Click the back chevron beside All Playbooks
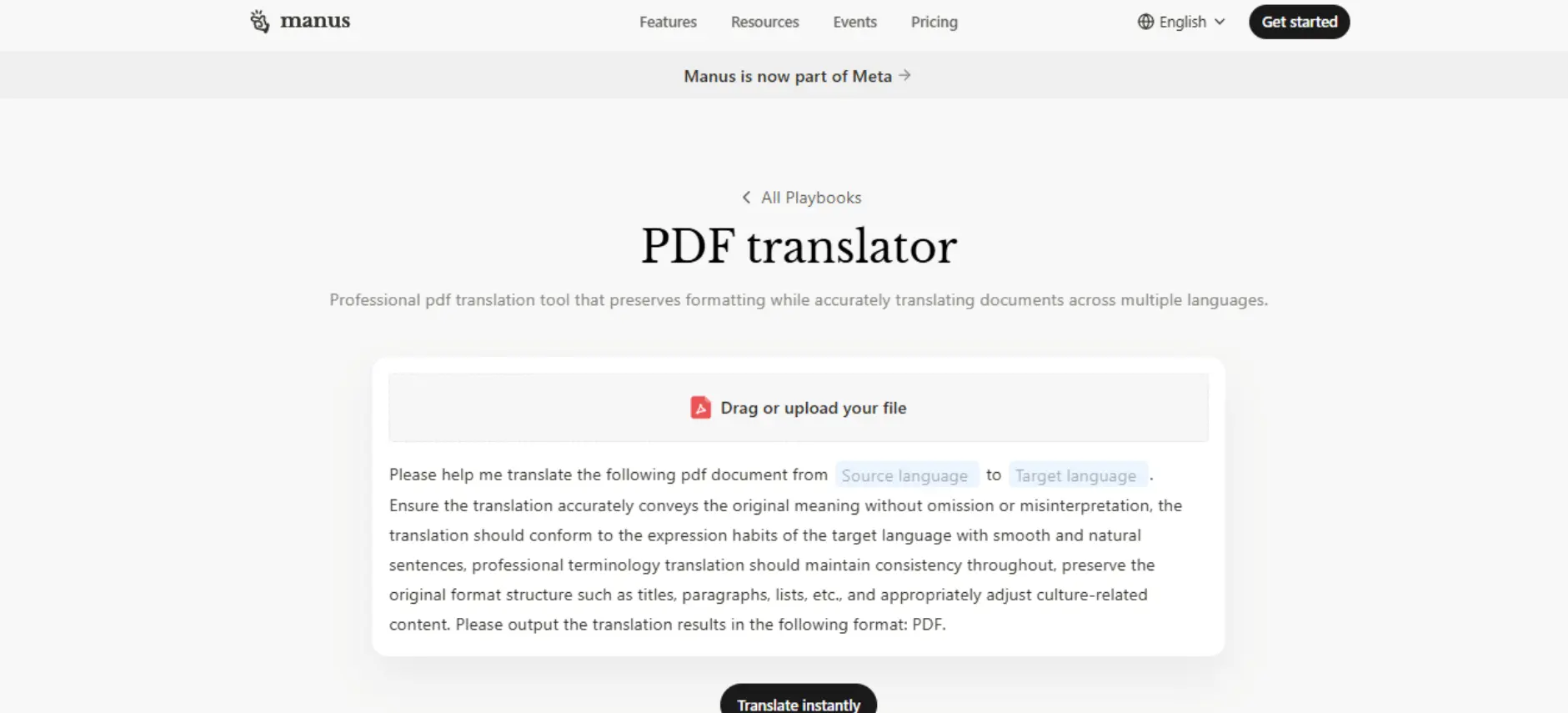 746,198
